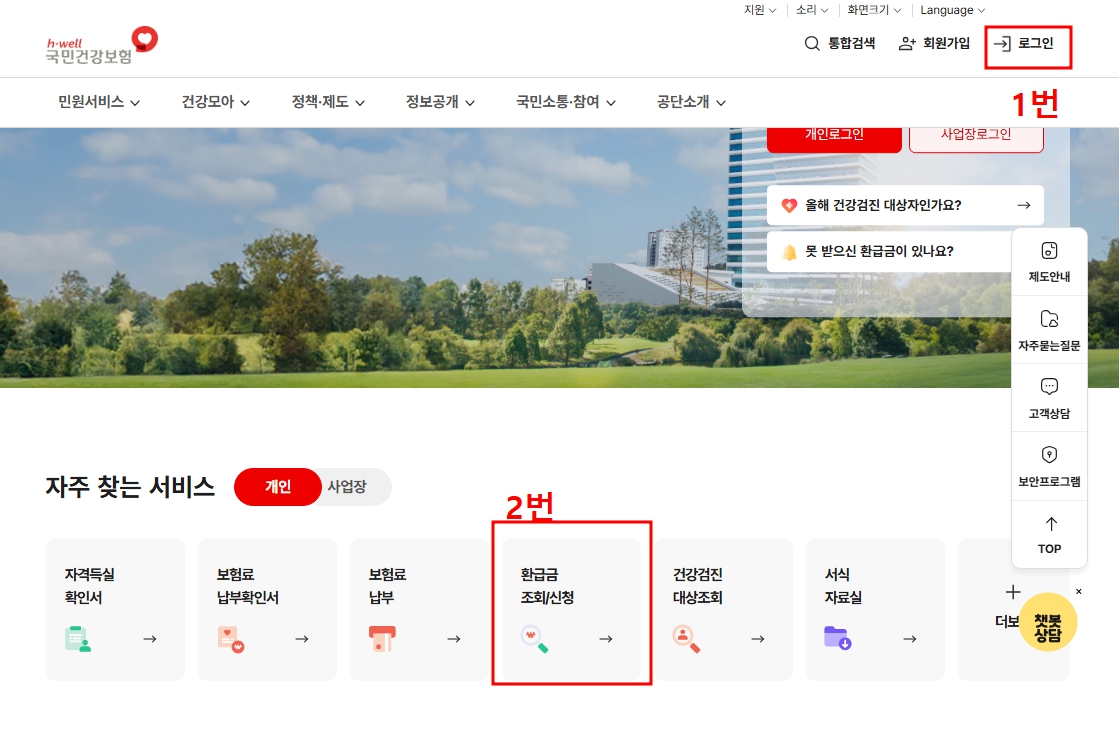
Task: Expand the 공단소개 menu
Action: pyautogui.click(x=692, y=102)
